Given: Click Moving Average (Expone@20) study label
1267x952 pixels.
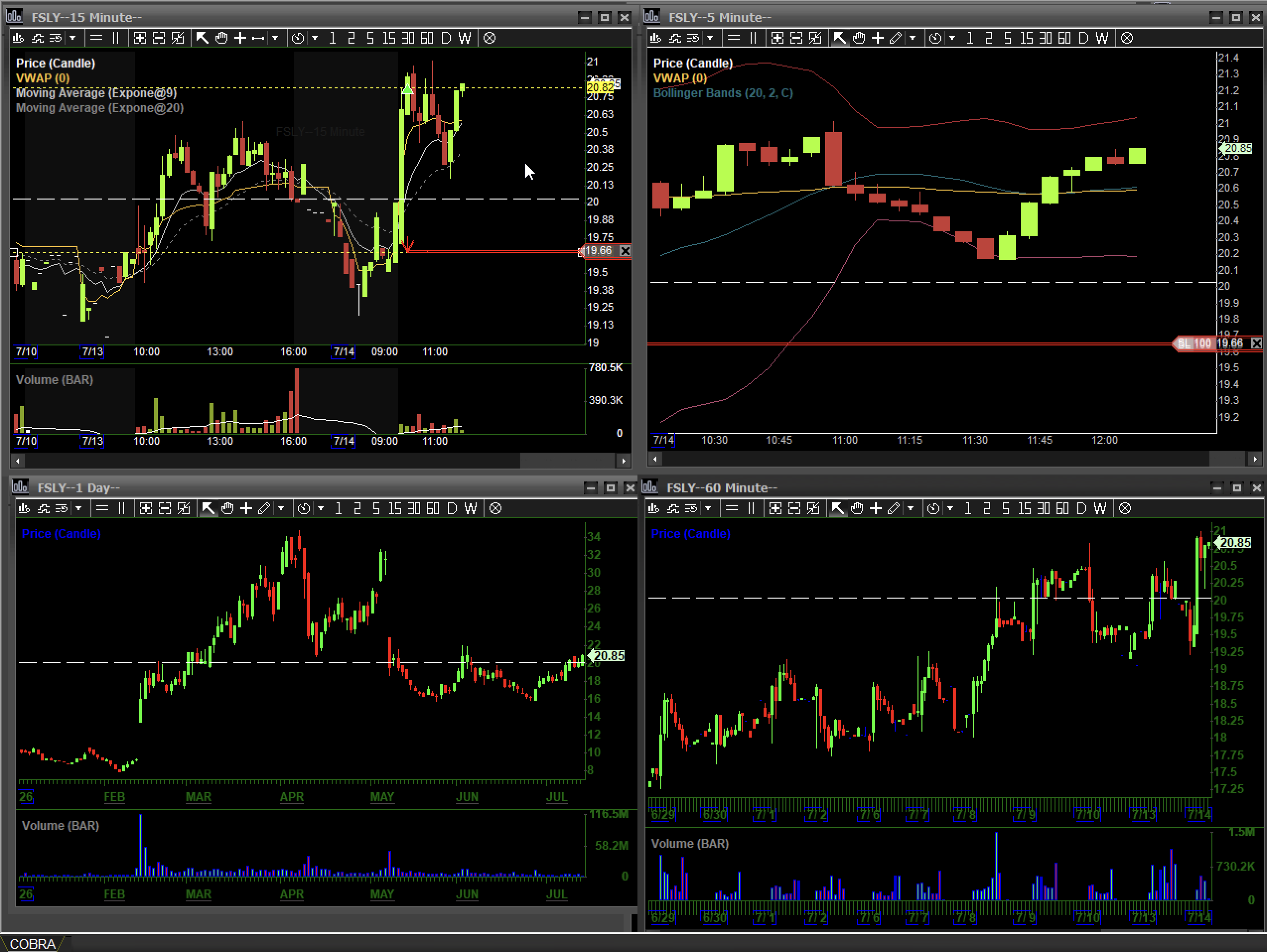Looking at the screenshot, I should [x=100, y=108].
